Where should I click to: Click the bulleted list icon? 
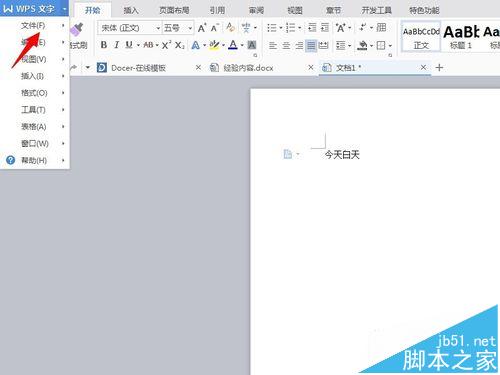point(272,28)
